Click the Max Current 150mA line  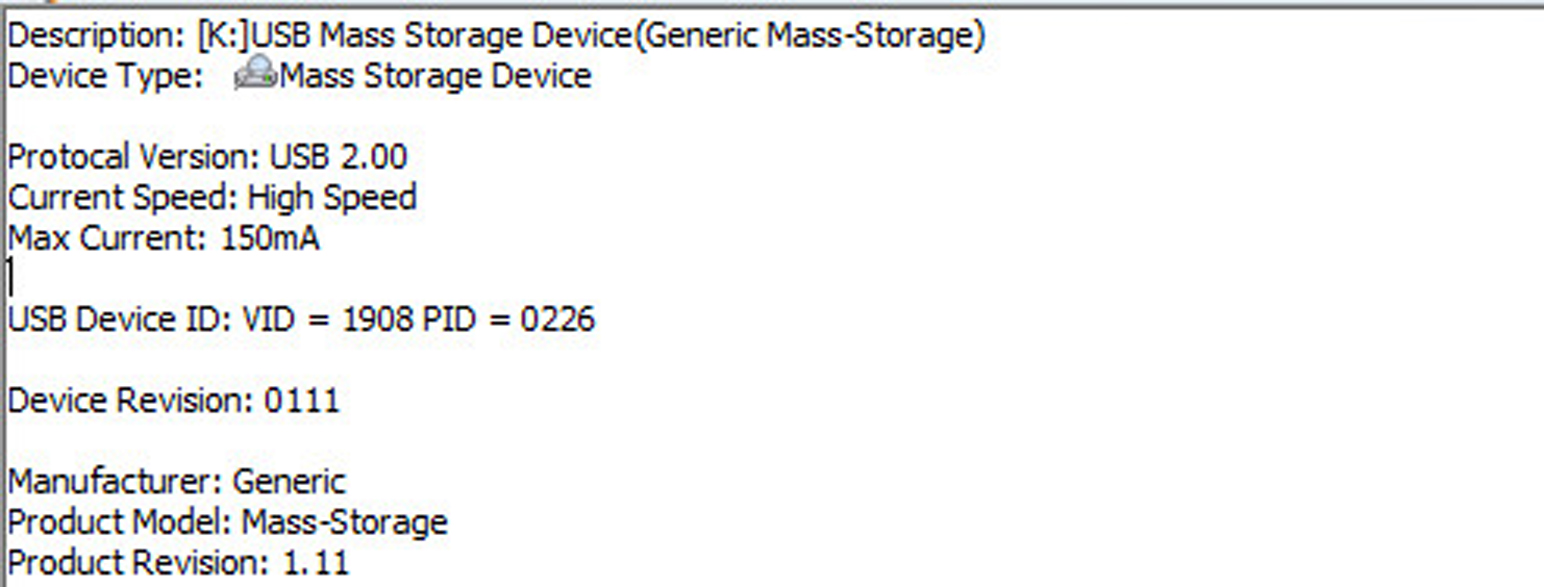164,238
